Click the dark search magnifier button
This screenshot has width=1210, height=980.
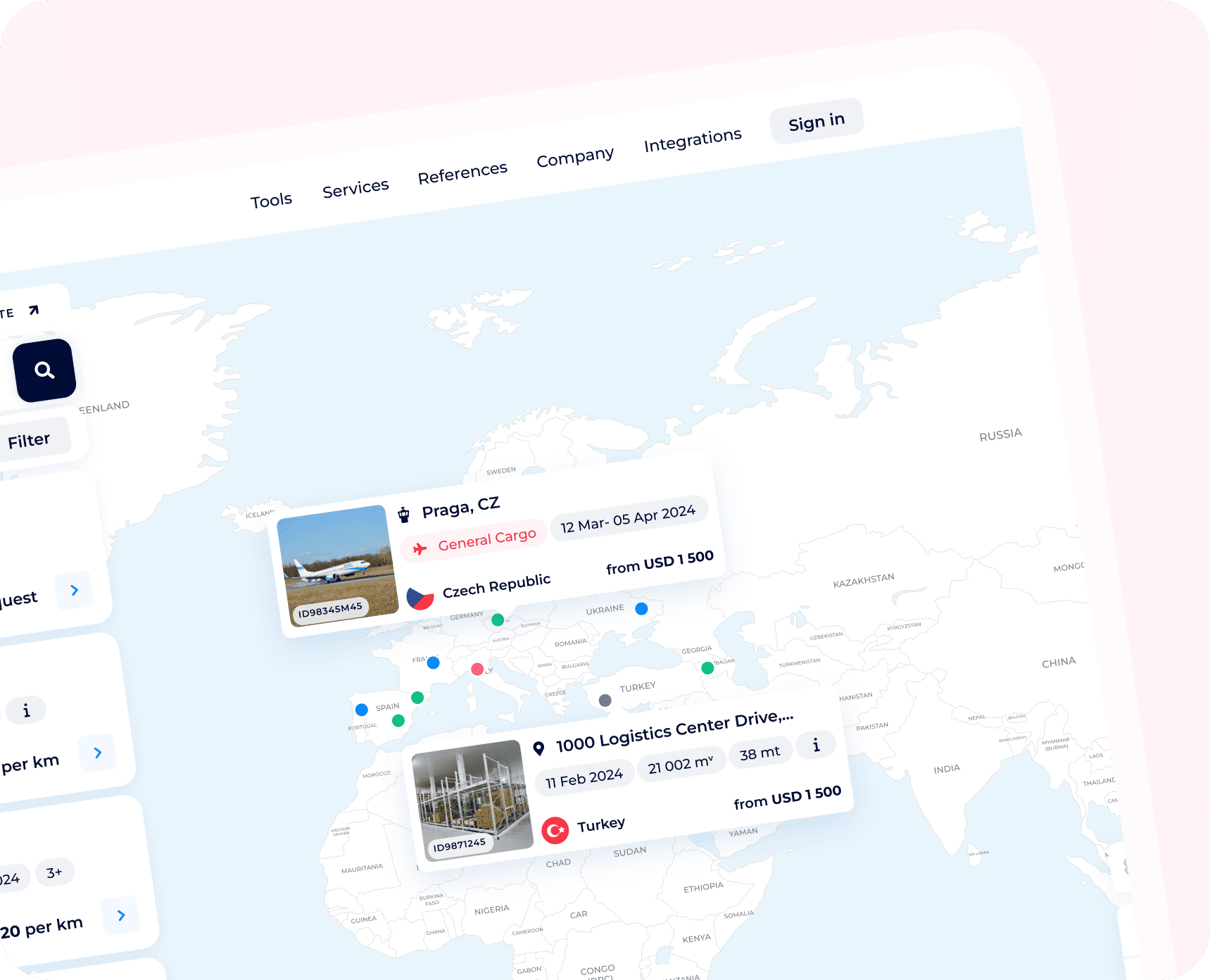[x=44, y=370]
